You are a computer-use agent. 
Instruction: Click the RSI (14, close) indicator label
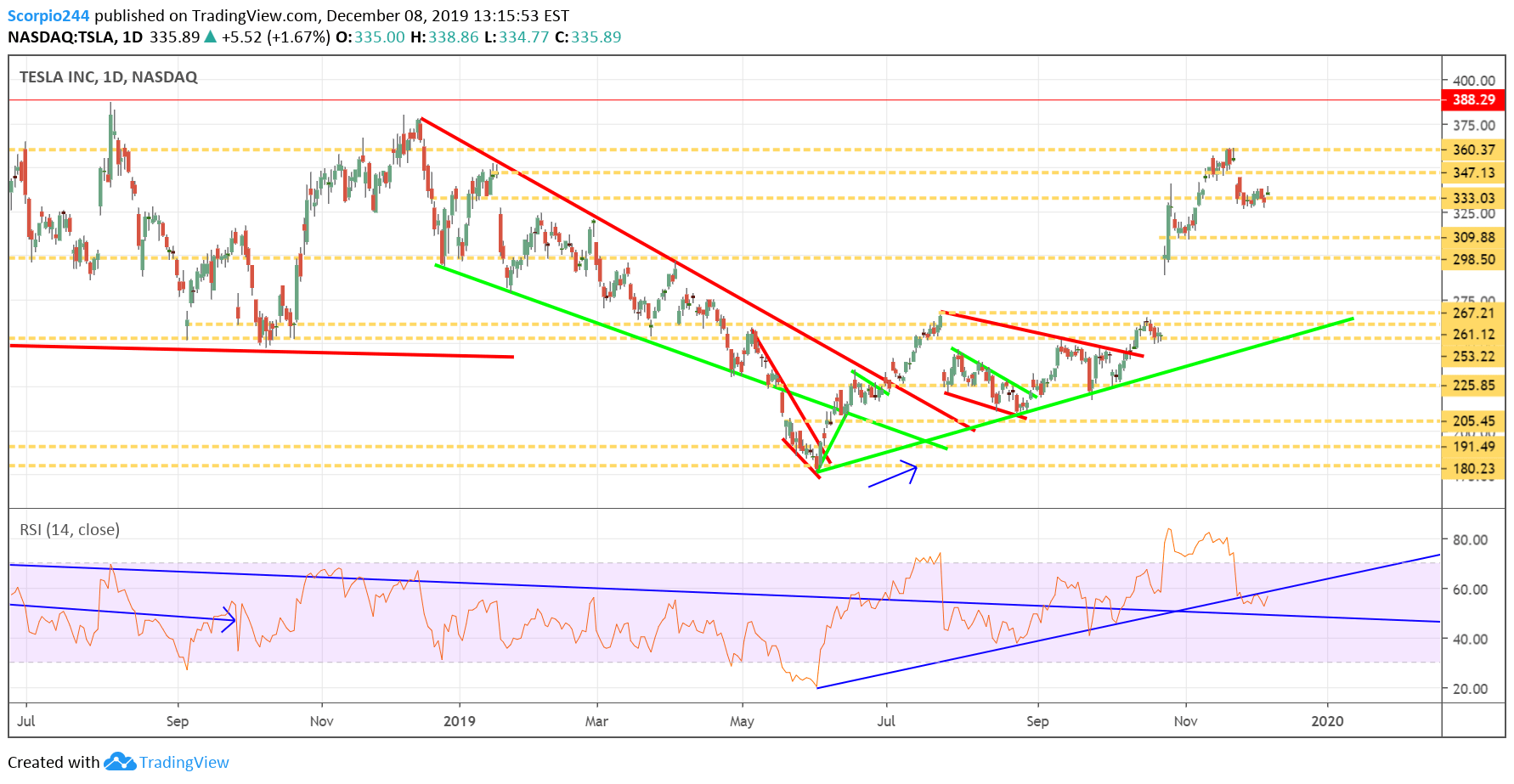point(70,529)
